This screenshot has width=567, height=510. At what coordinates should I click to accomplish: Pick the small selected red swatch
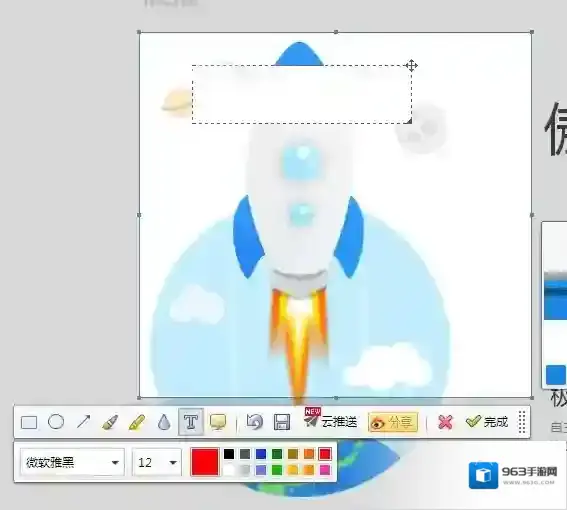325,454
